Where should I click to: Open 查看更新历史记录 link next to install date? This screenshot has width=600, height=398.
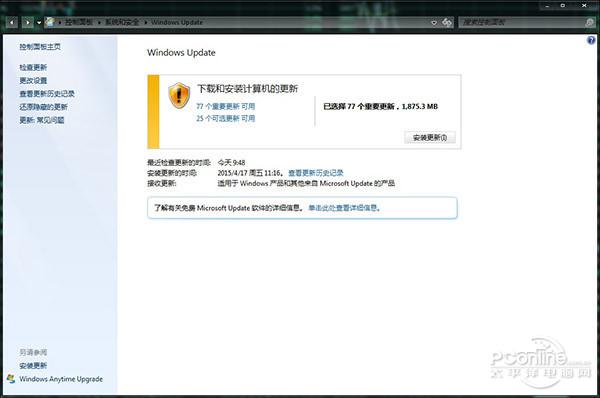coord(316,173)
